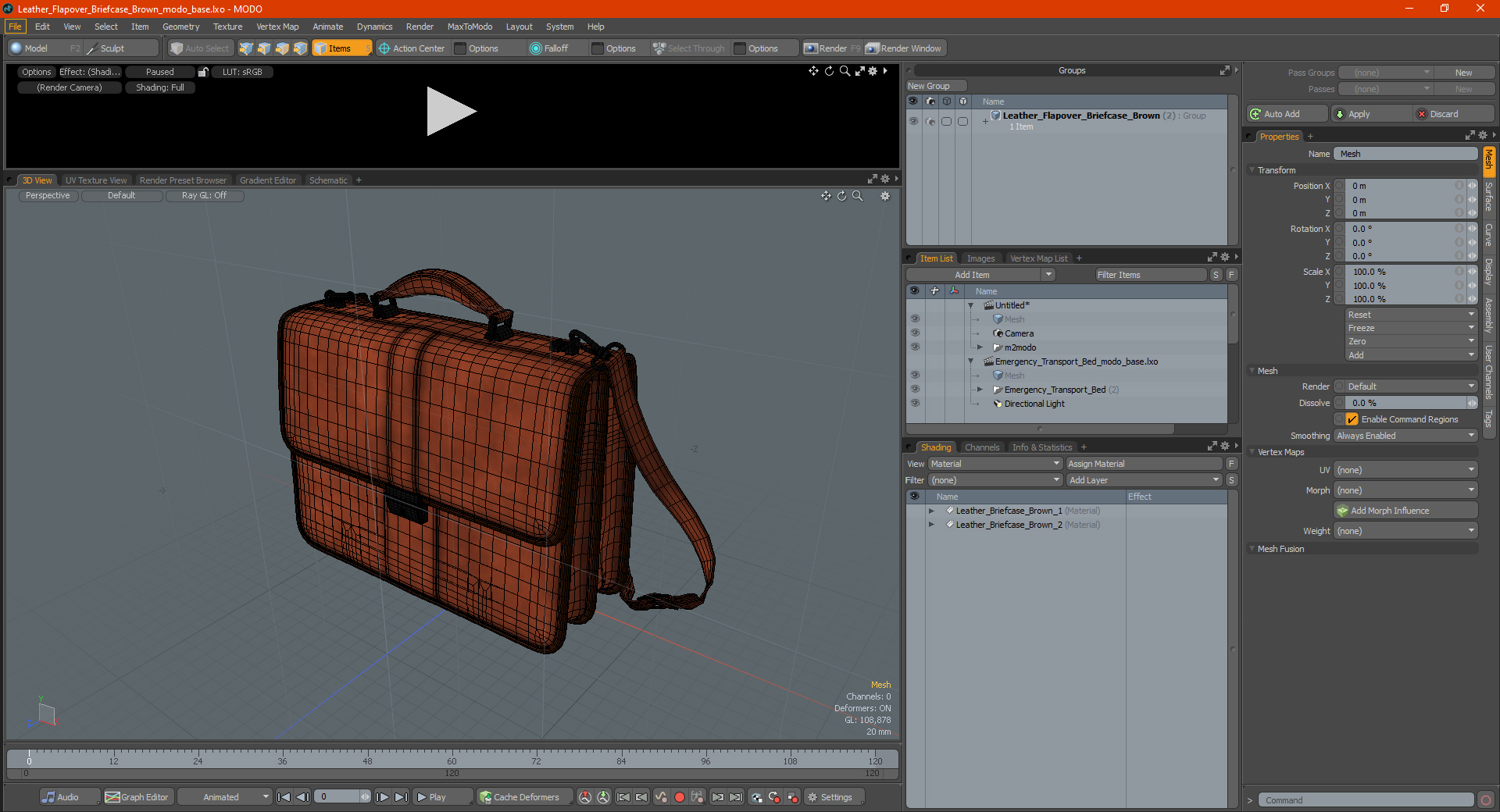
Task: Click the Auto Add button
Action: point(1287,114)
